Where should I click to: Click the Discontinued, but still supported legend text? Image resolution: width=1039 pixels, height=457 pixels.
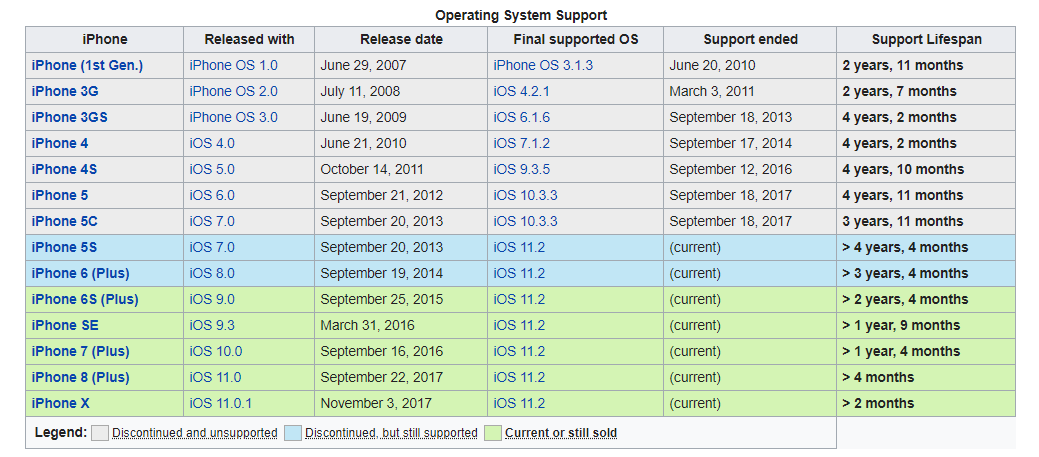[x=391, y=433]
